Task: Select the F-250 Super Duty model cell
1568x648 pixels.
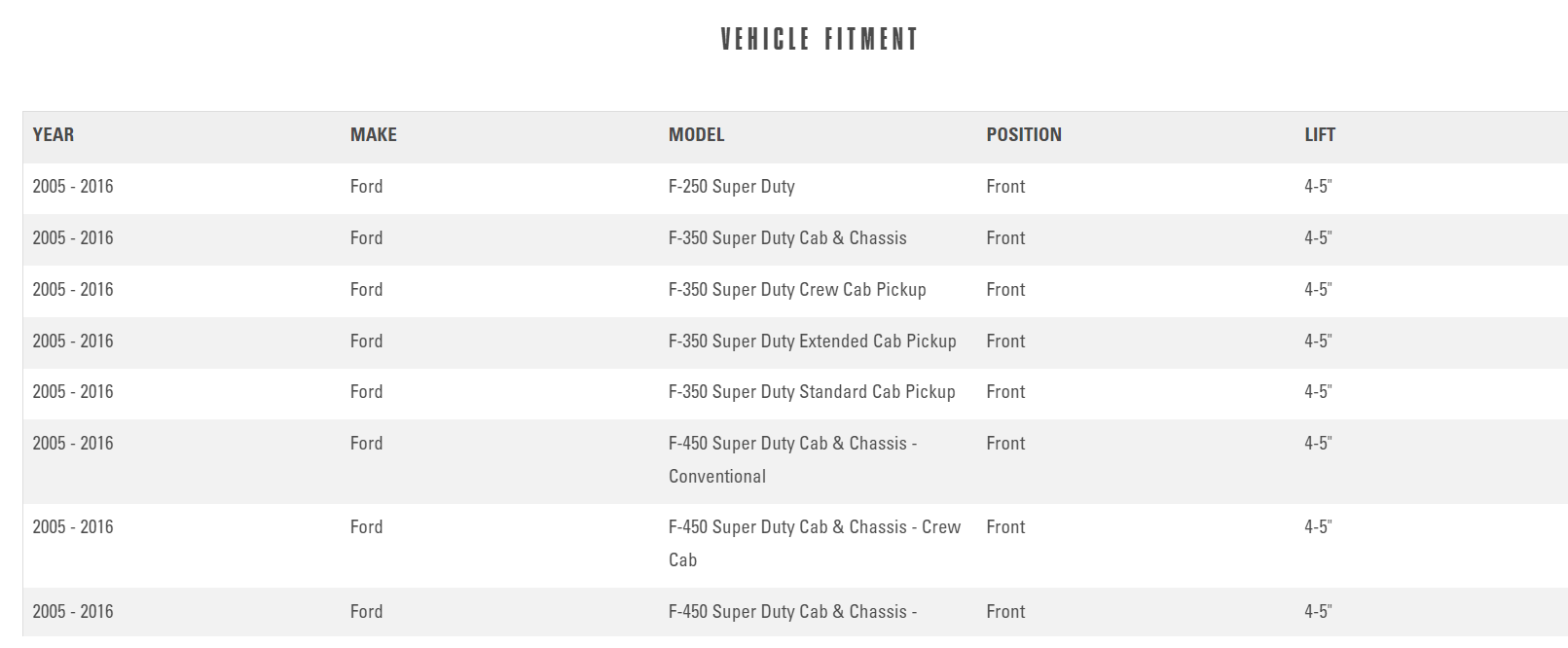Action: pos(732,187)
